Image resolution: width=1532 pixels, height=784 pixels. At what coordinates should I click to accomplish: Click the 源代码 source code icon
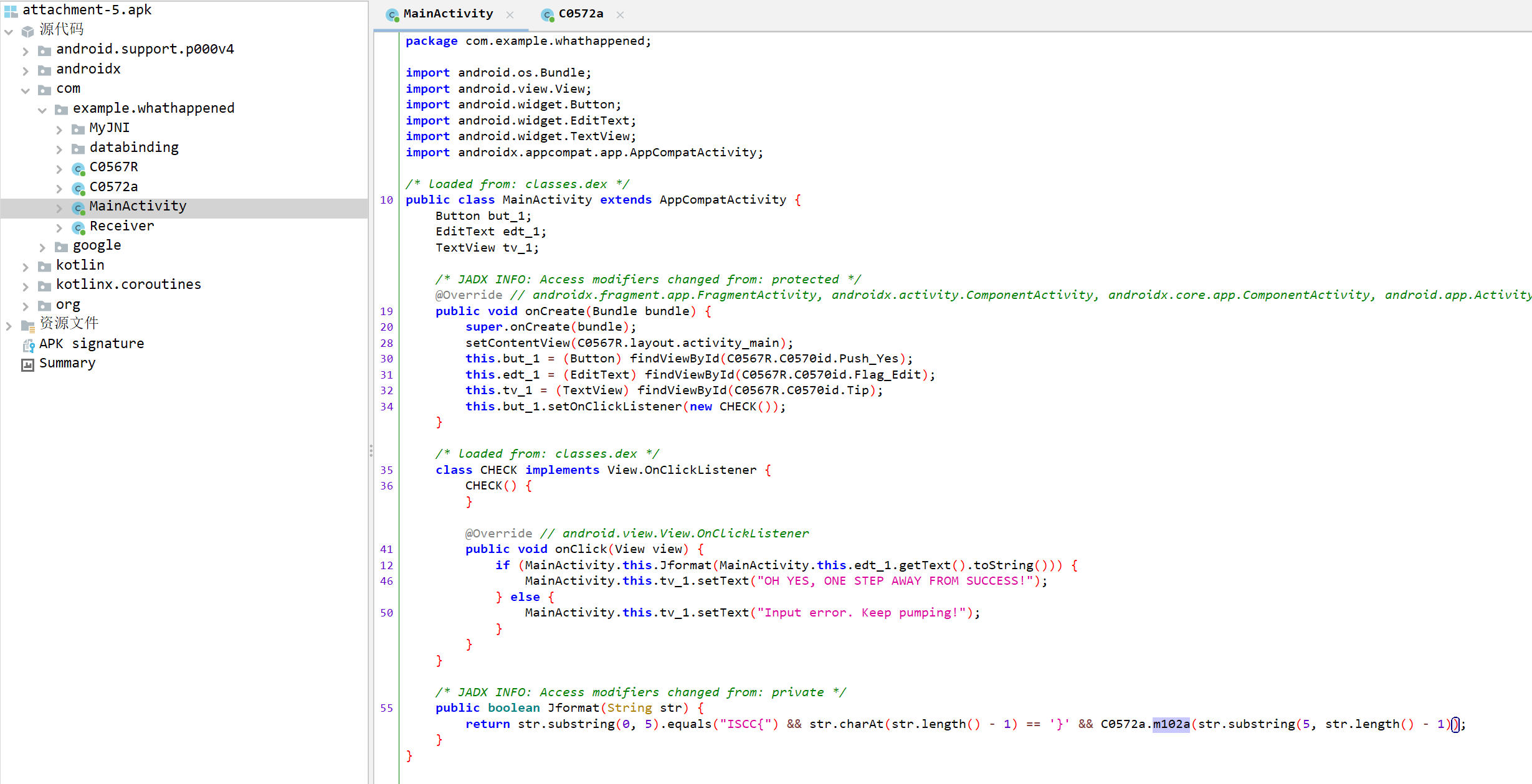pyautogui.click(x=28, y=31)
